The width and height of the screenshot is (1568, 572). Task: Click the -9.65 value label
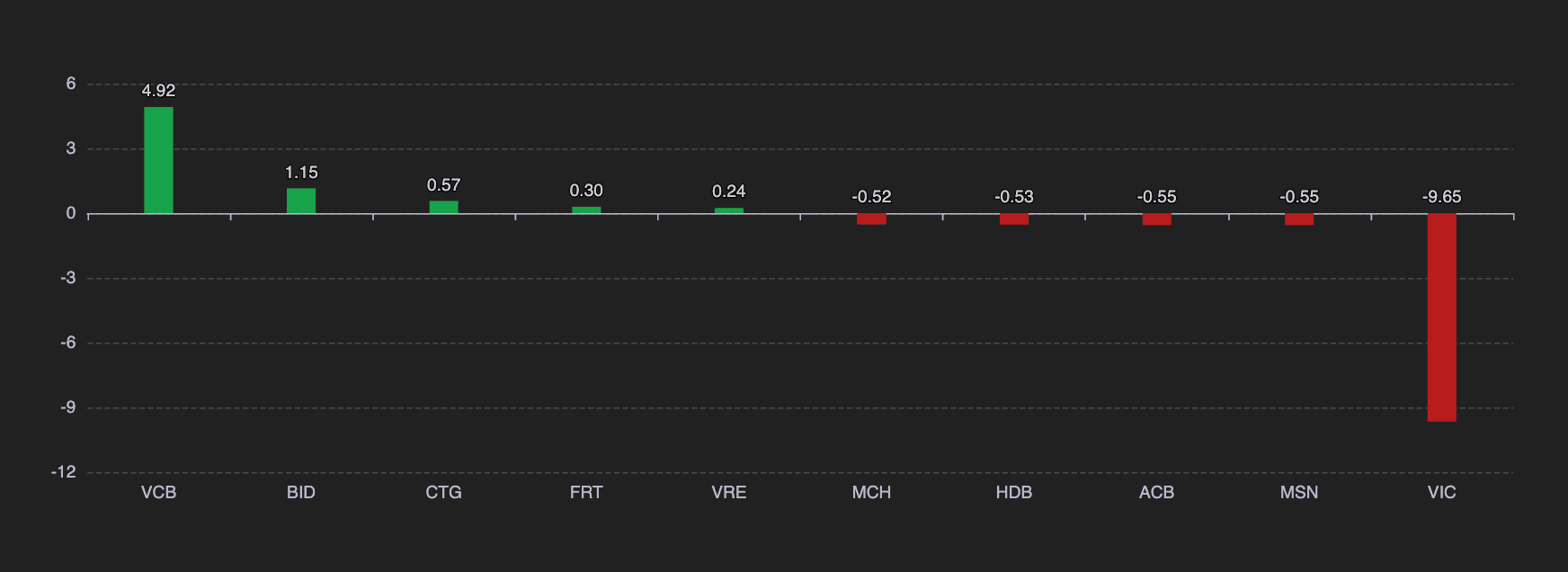point(1441,197)
